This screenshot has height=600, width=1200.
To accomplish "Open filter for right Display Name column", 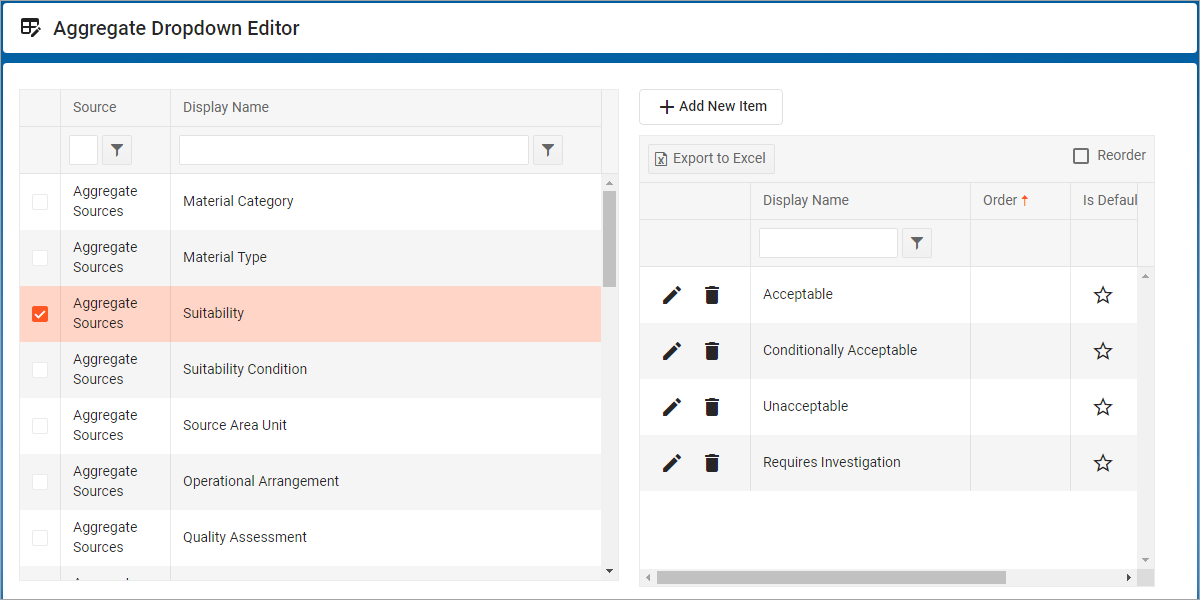I will pos(917,243).
